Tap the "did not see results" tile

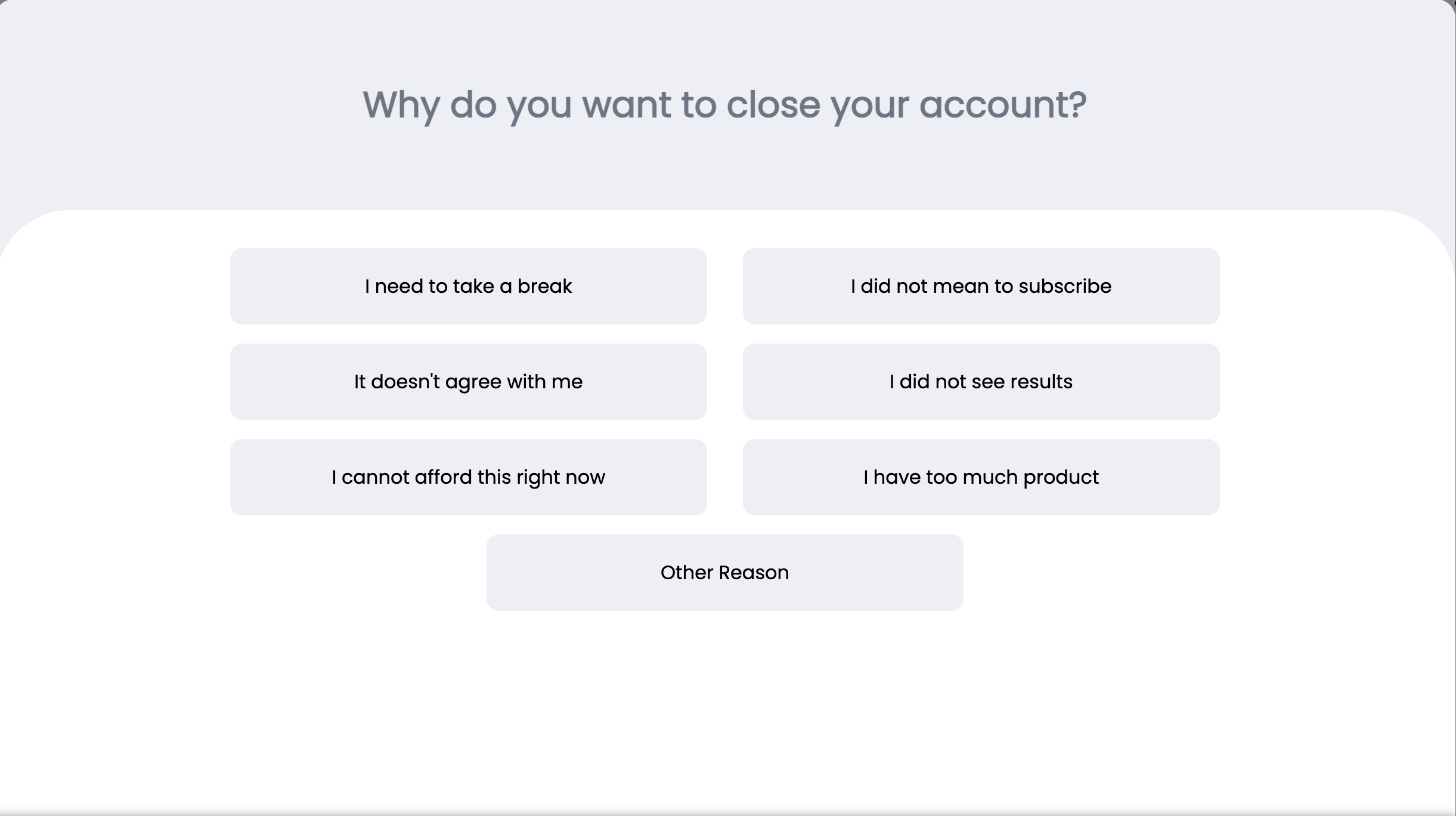[x=981, y=382]
